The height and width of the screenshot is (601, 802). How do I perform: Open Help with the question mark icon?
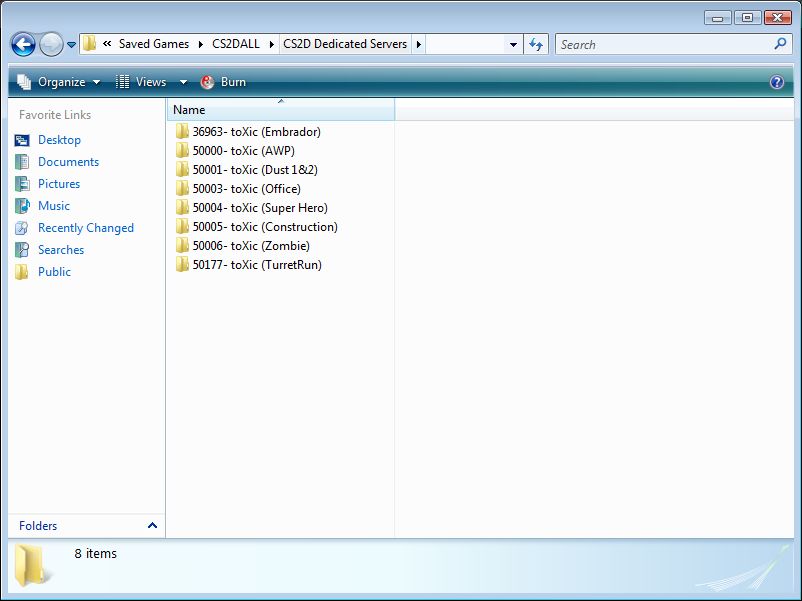776,82
